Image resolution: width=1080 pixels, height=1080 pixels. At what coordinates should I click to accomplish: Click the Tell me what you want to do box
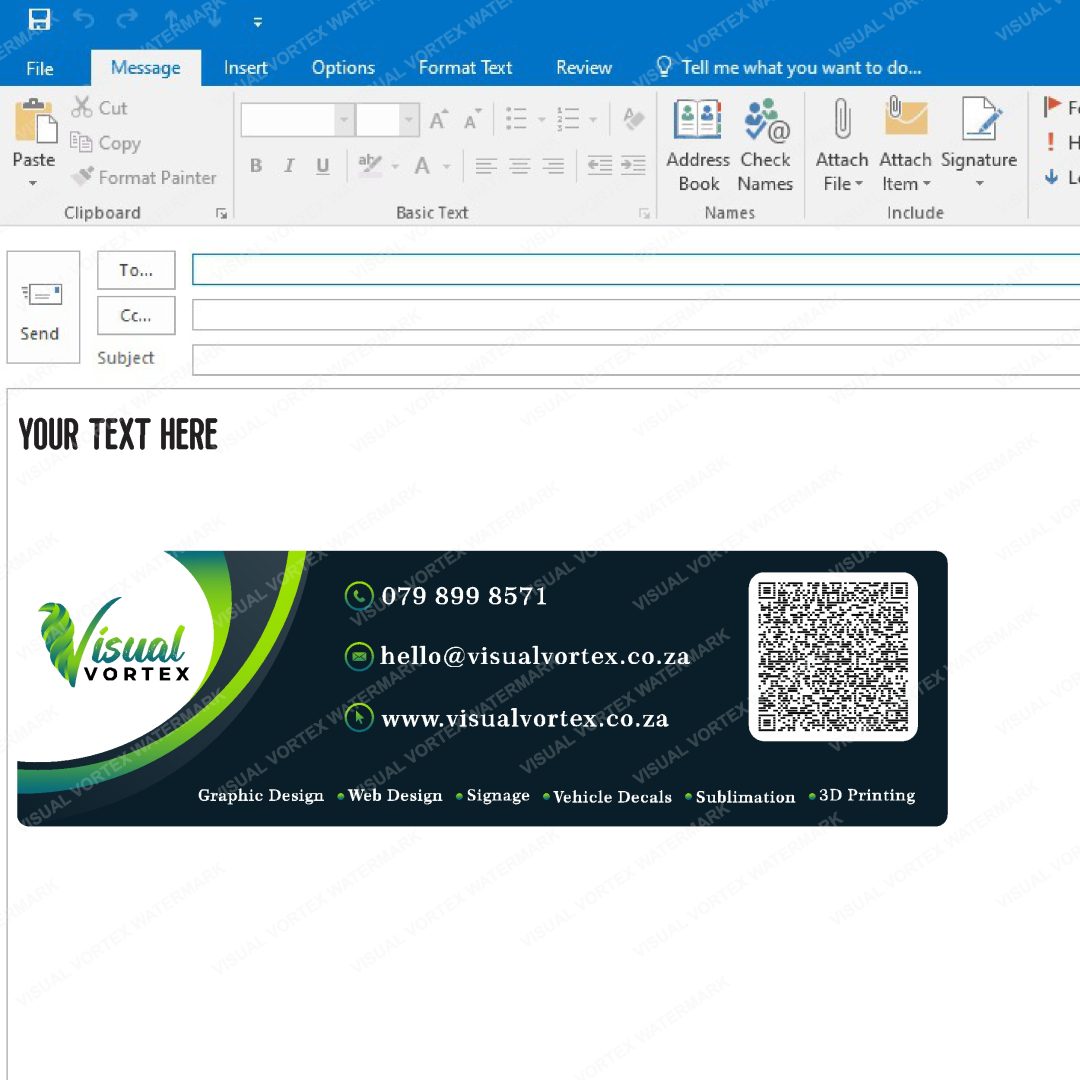coord(789,68)
